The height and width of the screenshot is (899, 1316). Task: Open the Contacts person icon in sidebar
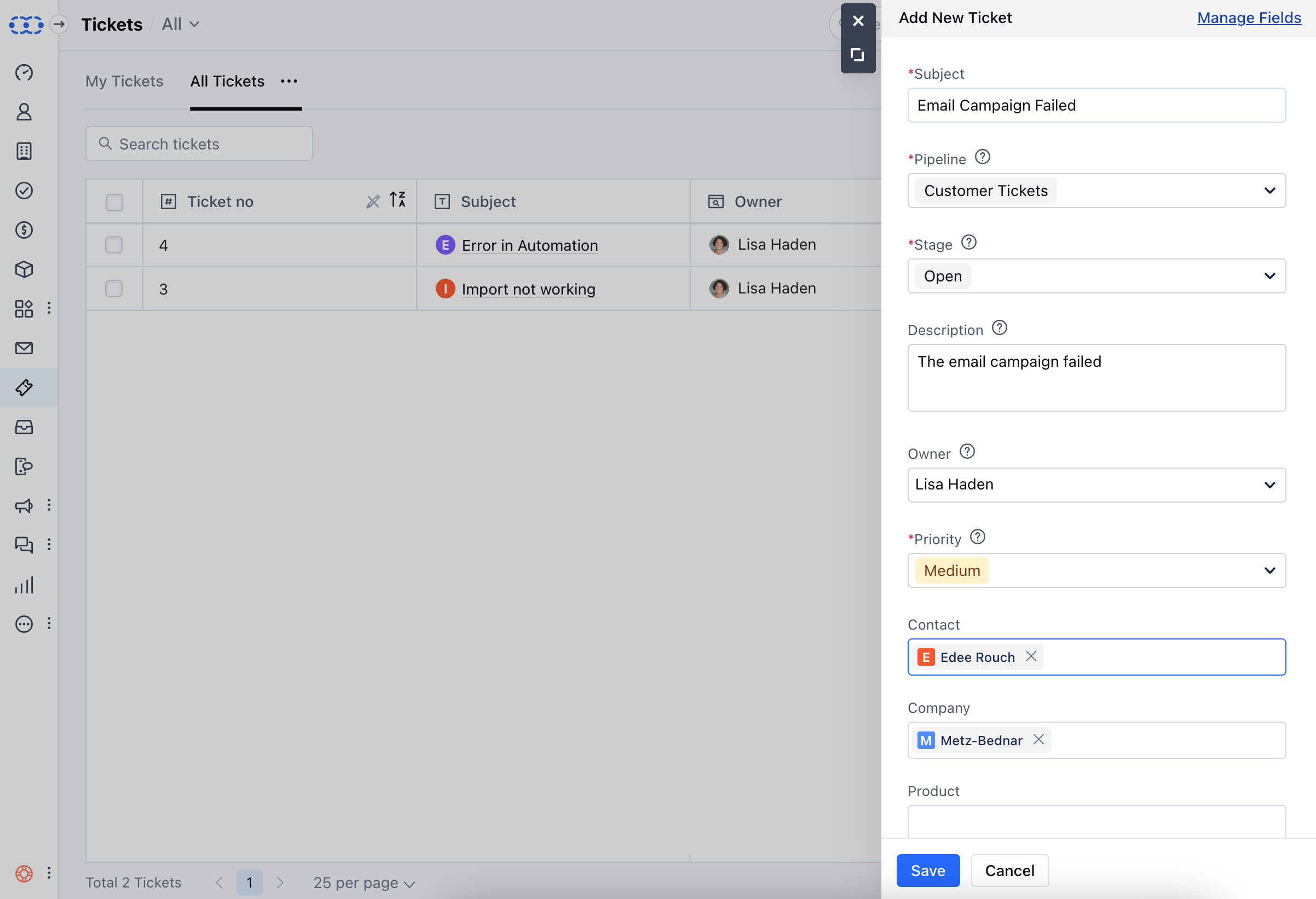coord(24,112)
